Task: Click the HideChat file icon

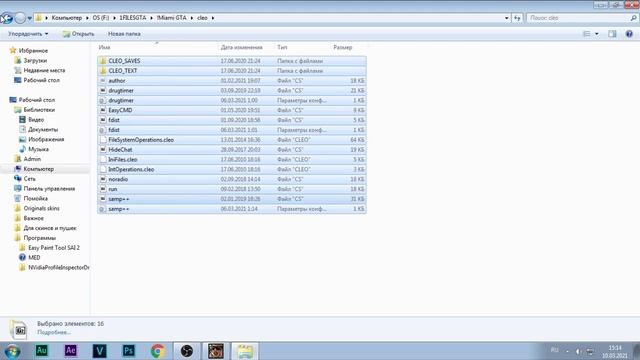Action: point(103,150)
